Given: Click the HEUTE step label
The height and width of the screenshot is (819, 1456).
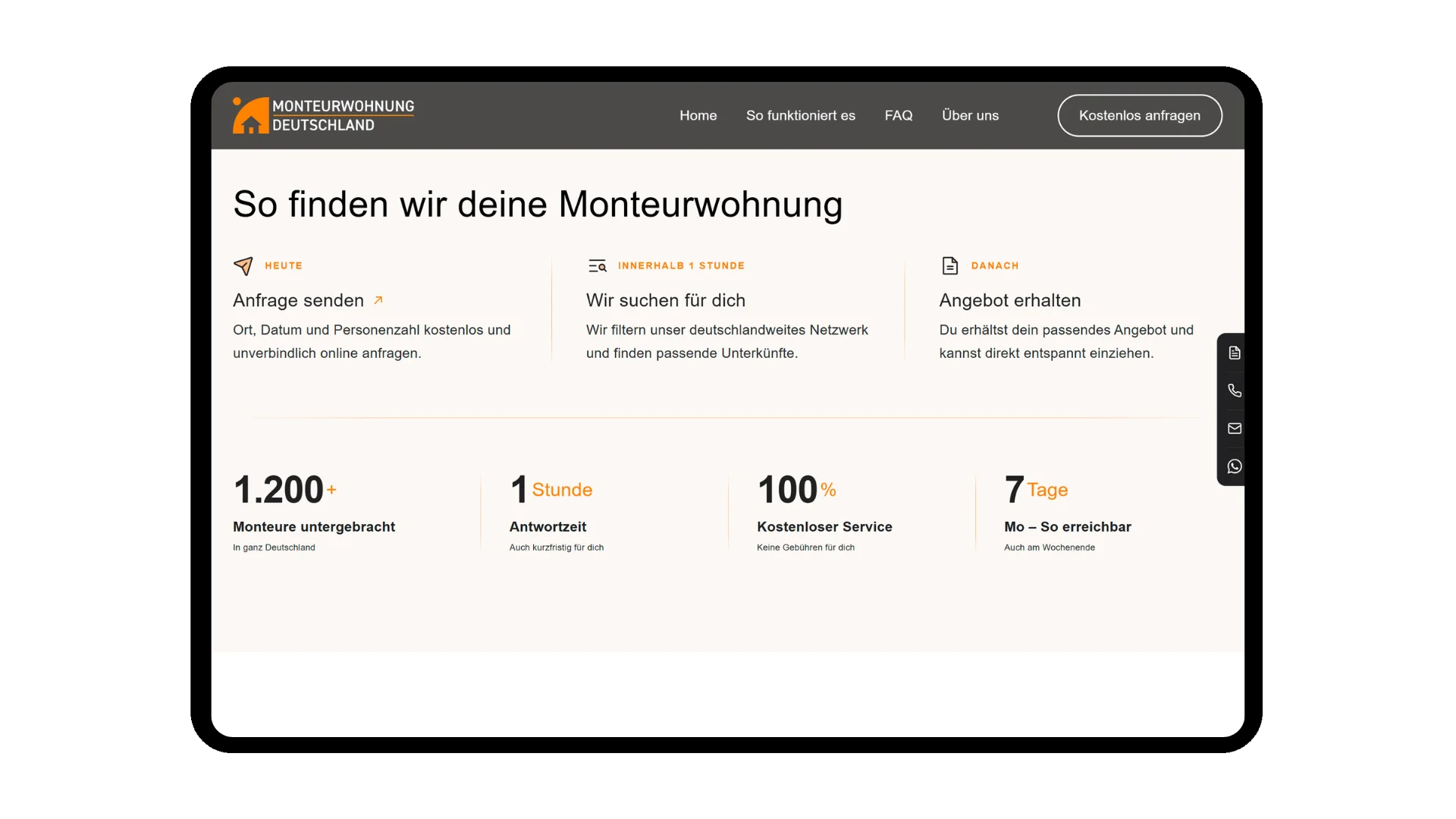Looking at the screenshot, I should click(x=284, y=265).
